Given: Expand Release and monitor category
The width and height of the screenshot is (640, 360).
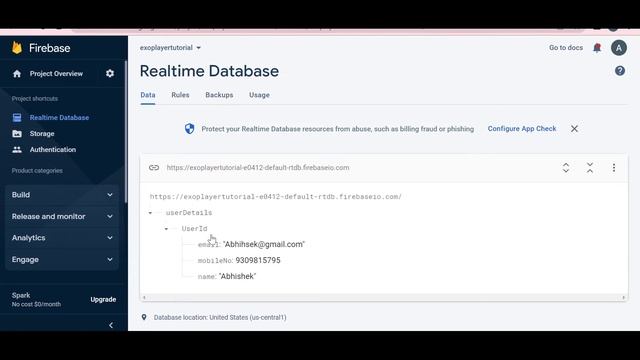Looking at the screenshot, I should click(62, 216).
